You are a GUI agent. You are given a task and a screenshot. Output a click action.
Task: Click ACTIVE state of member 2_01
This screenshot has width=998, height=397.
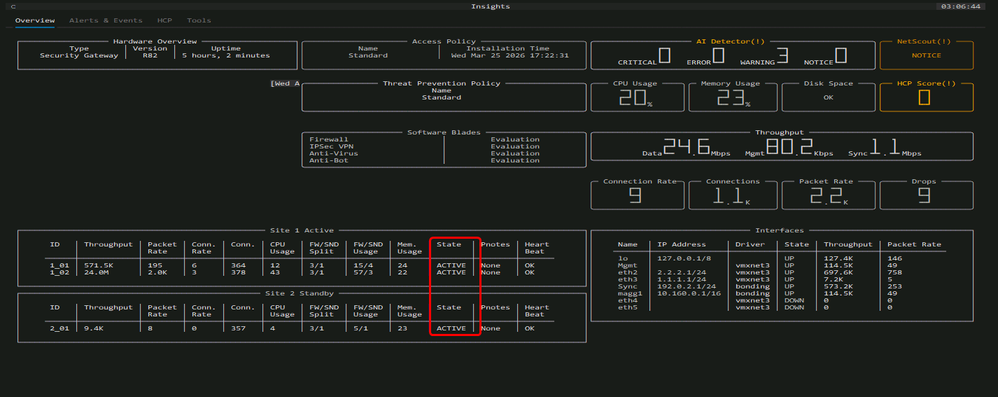tap(451, 328)
